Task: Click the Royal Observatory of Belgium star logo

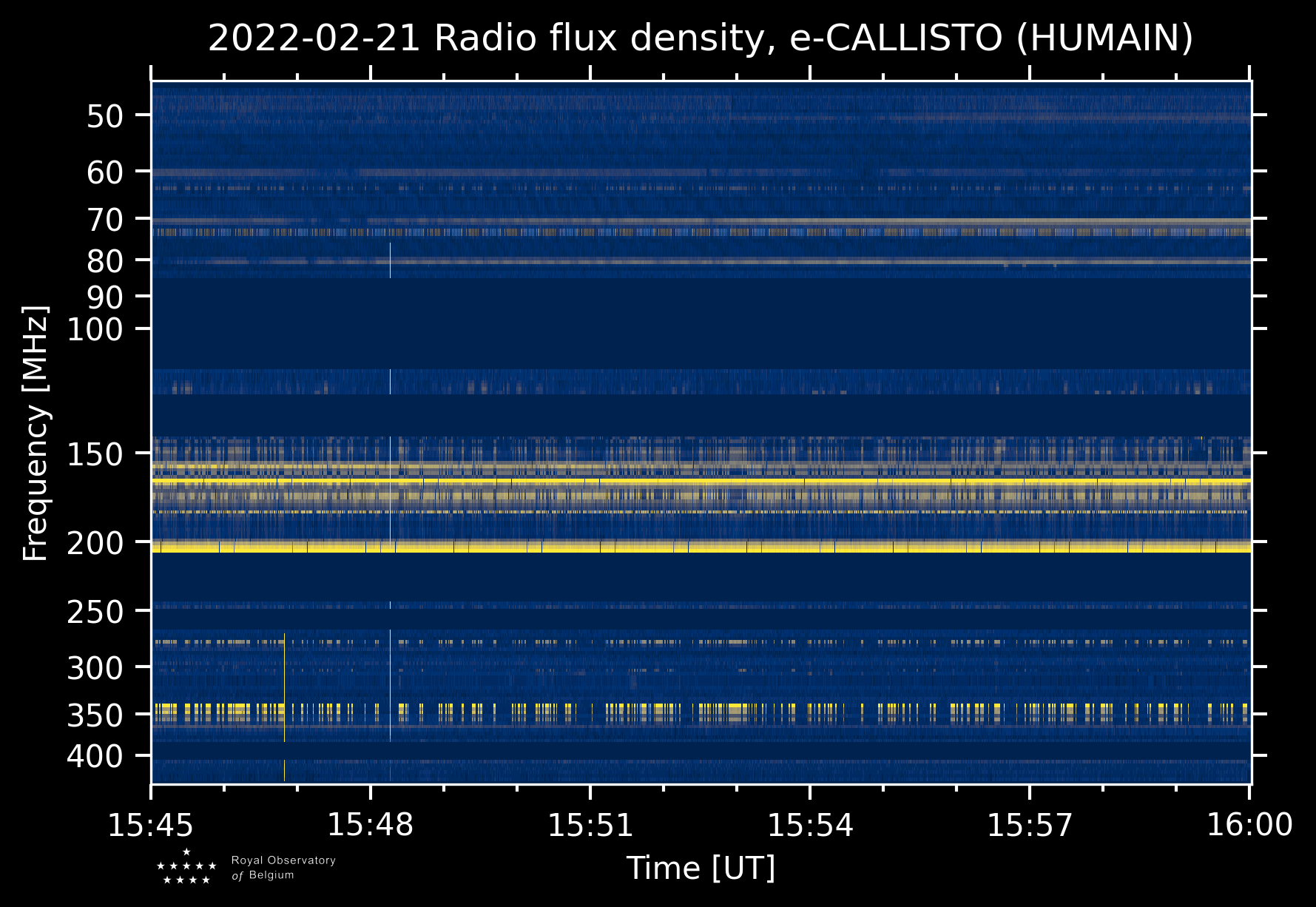Action: [x=186, y=867]
